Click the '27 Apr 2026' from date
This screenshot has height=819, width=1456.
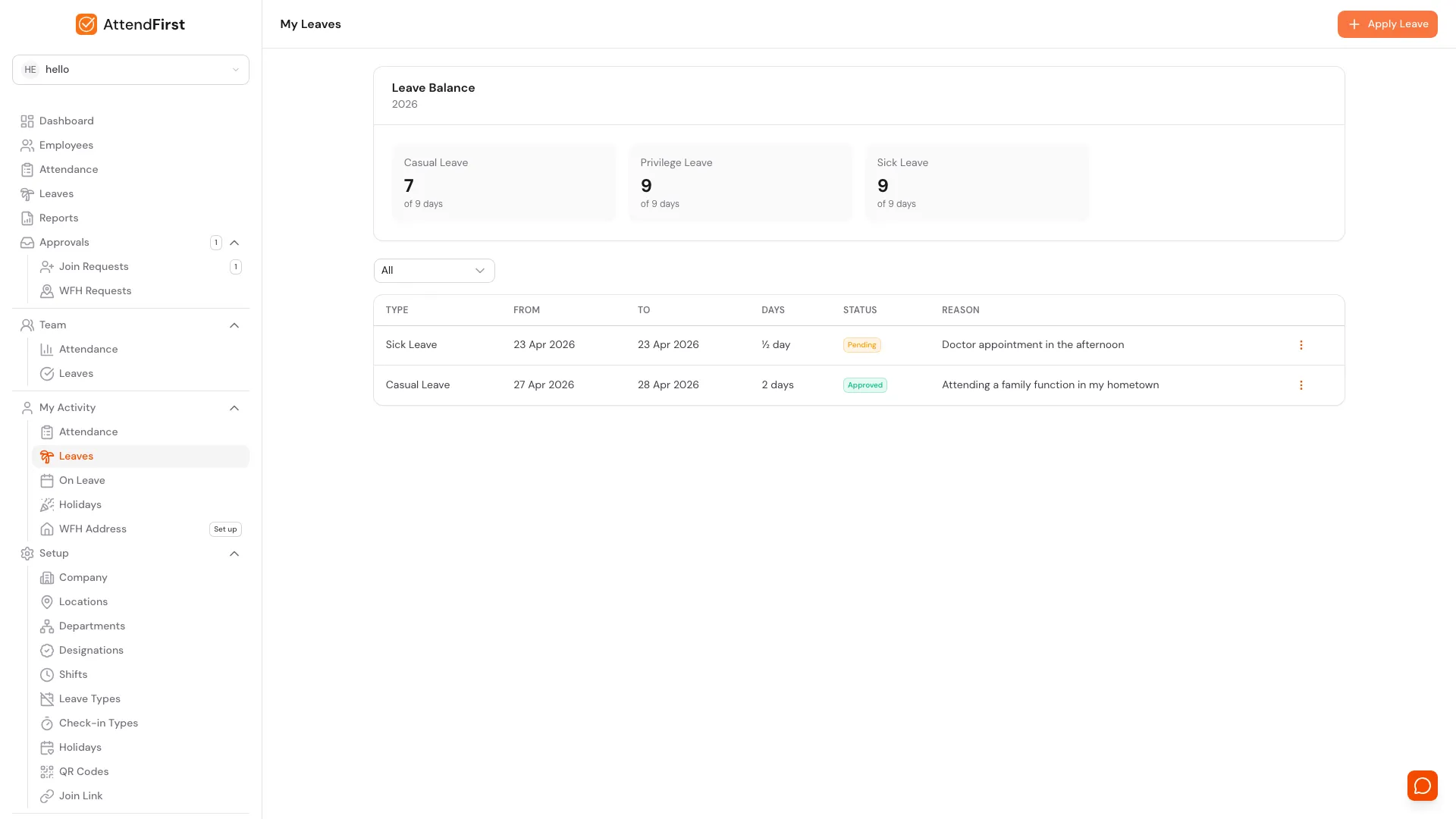coord(544,385)
